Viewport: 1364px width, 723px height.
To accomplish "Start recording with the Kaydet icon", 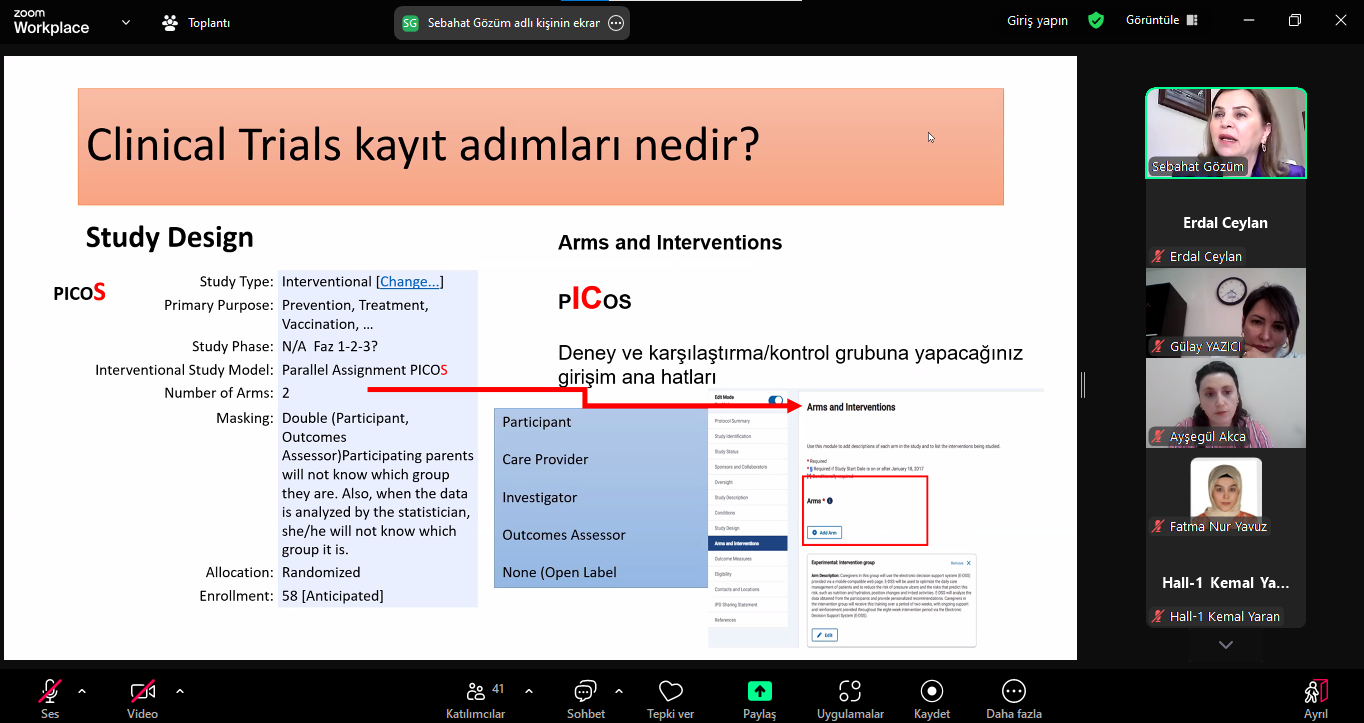I will tap(931, 691).
